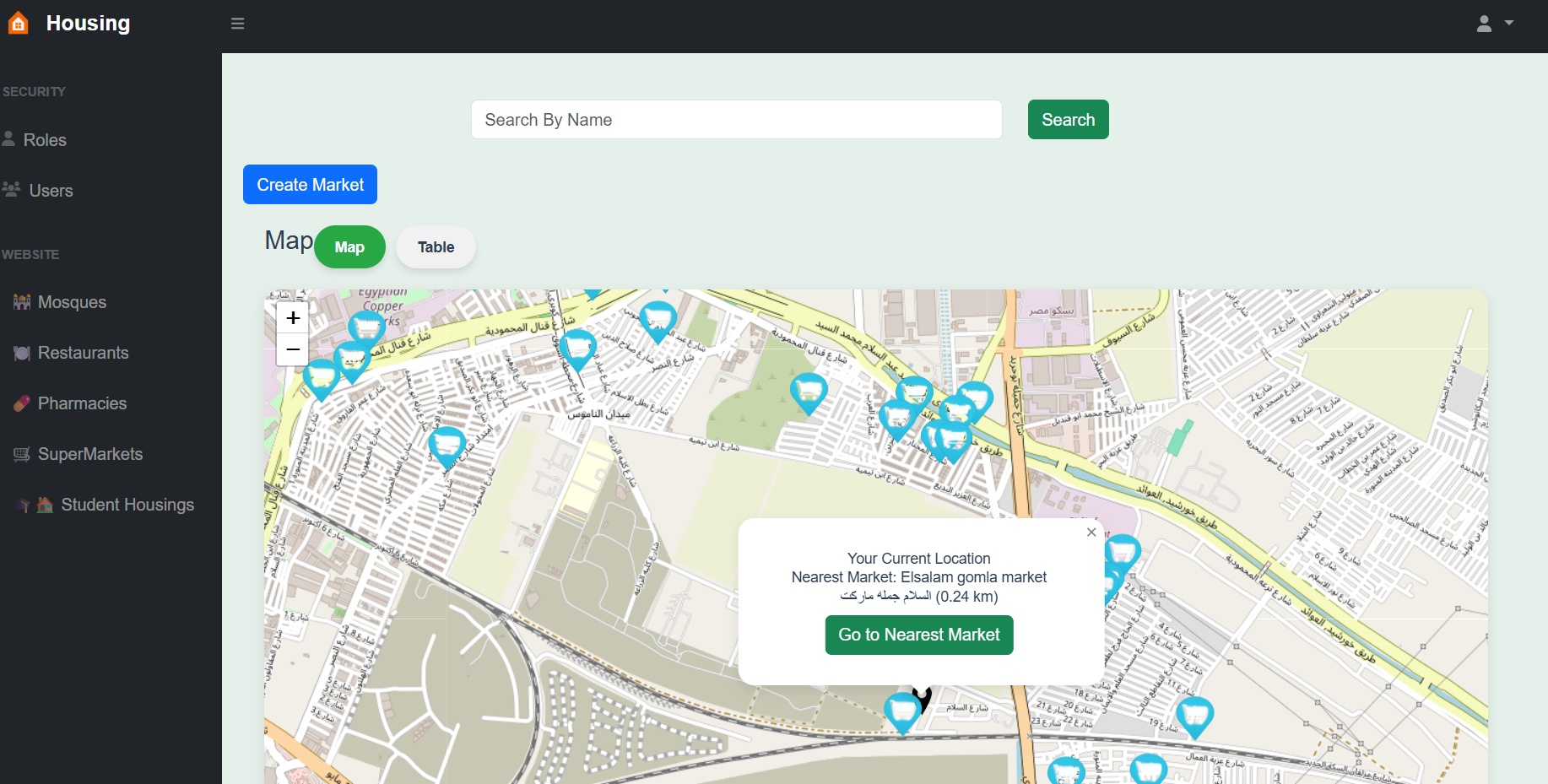Image resolution: width=1548 pixels, height=784 pixels.
Task: Click the Pharmacies pill icon
Action: coord(22,403)
